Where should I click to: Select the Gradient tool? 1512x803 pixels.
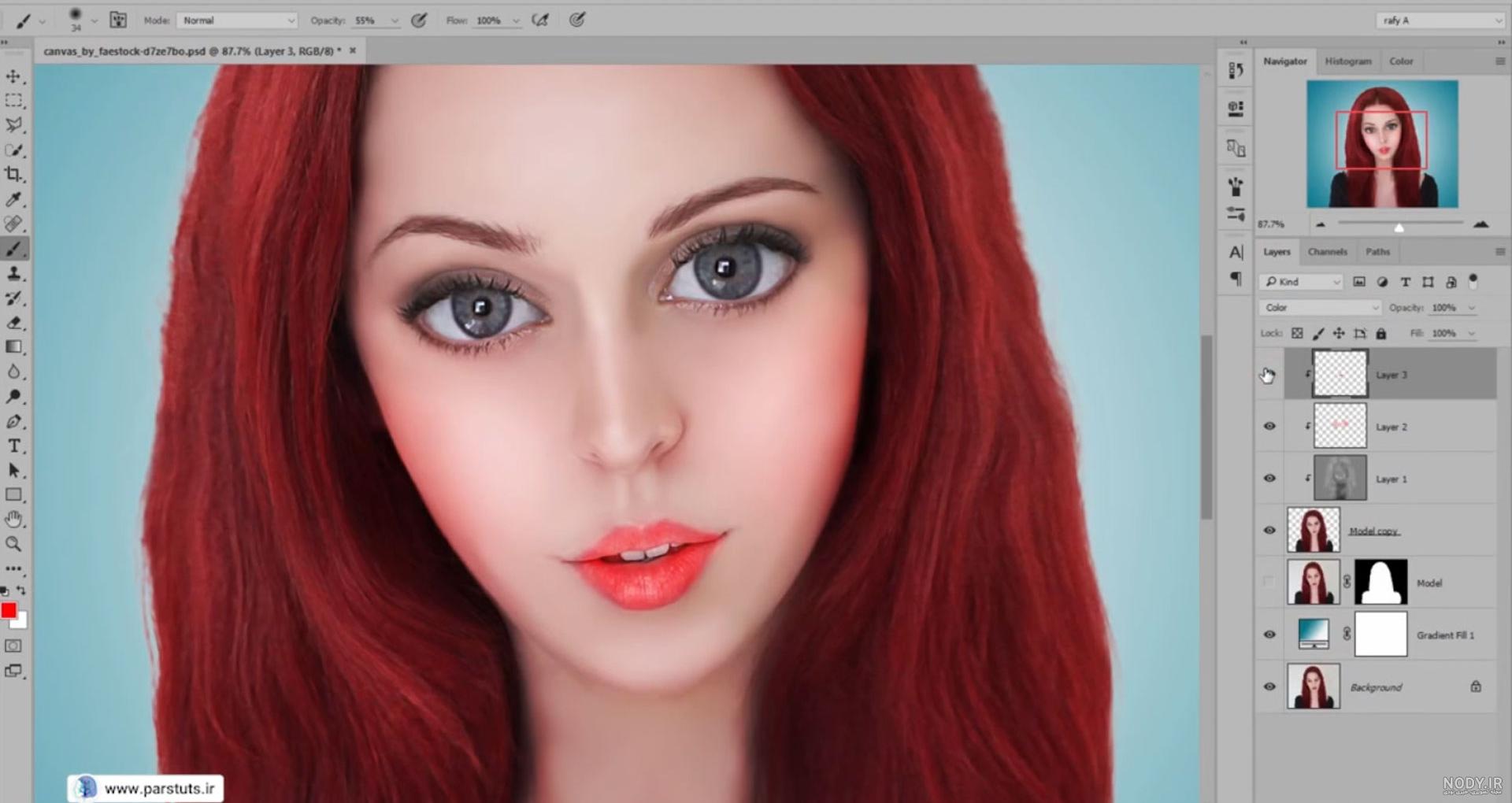pyautogui.click(x=13, y=347)
